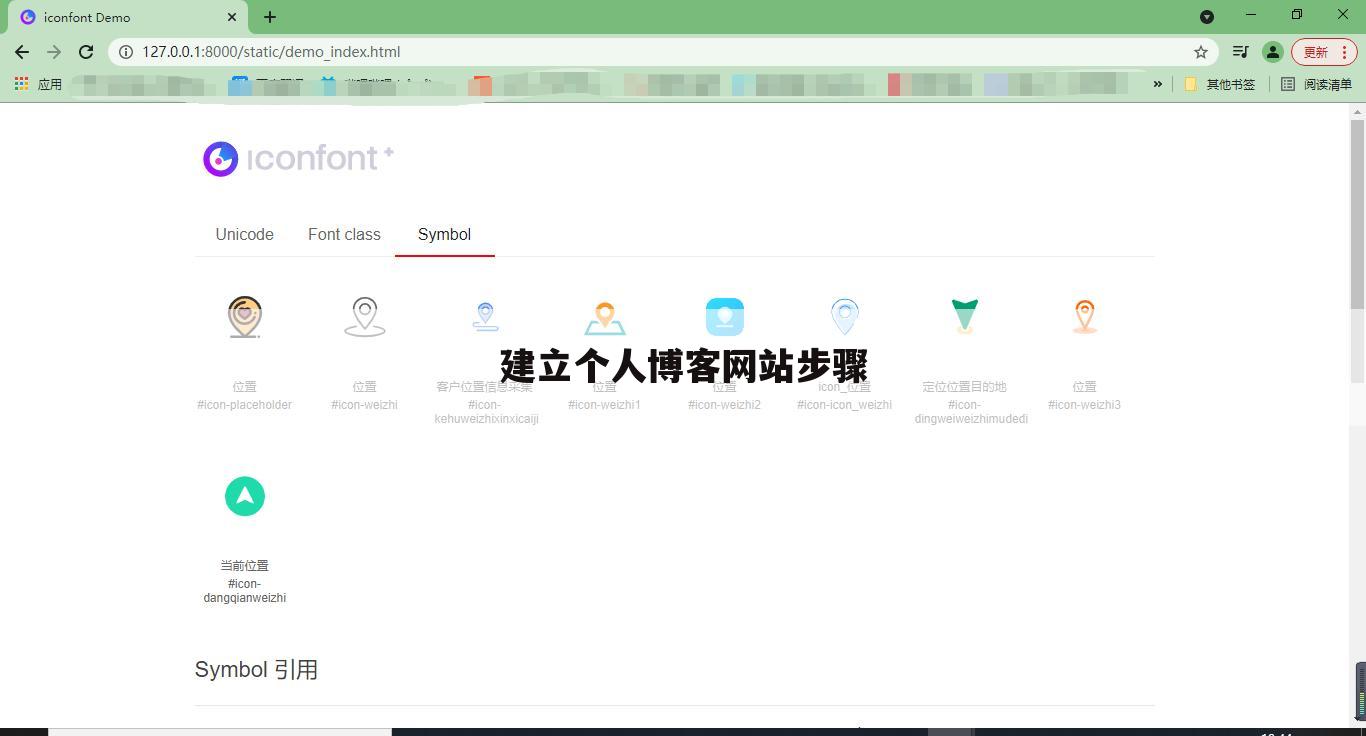The image size is (1366, 736).
Task: Open the Chrome profile avatar
Action: [1272, 52]
